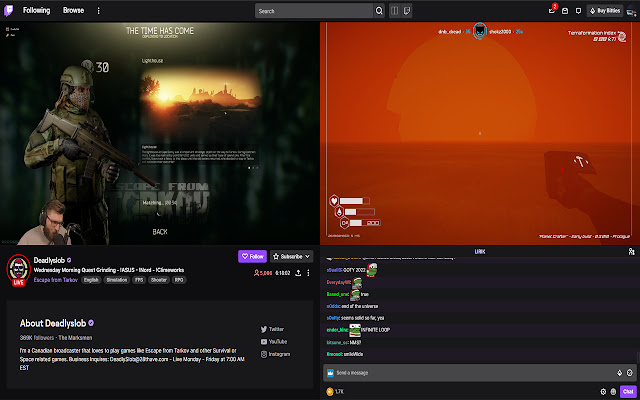
Task: Open the Whispers chat bubble icon
Action: click(578, 11)
